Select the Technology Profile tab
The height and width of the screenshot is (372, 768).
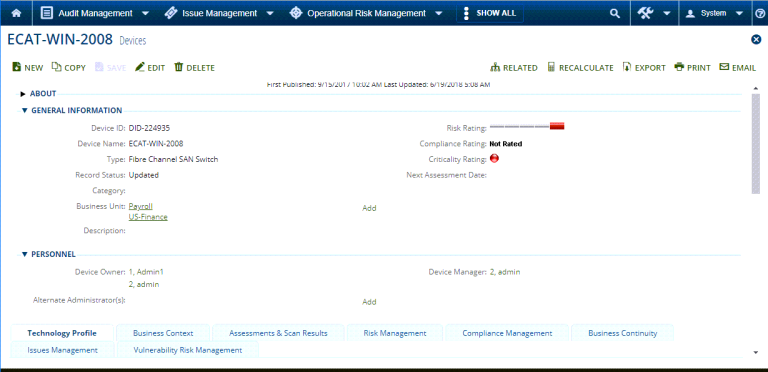62,333
